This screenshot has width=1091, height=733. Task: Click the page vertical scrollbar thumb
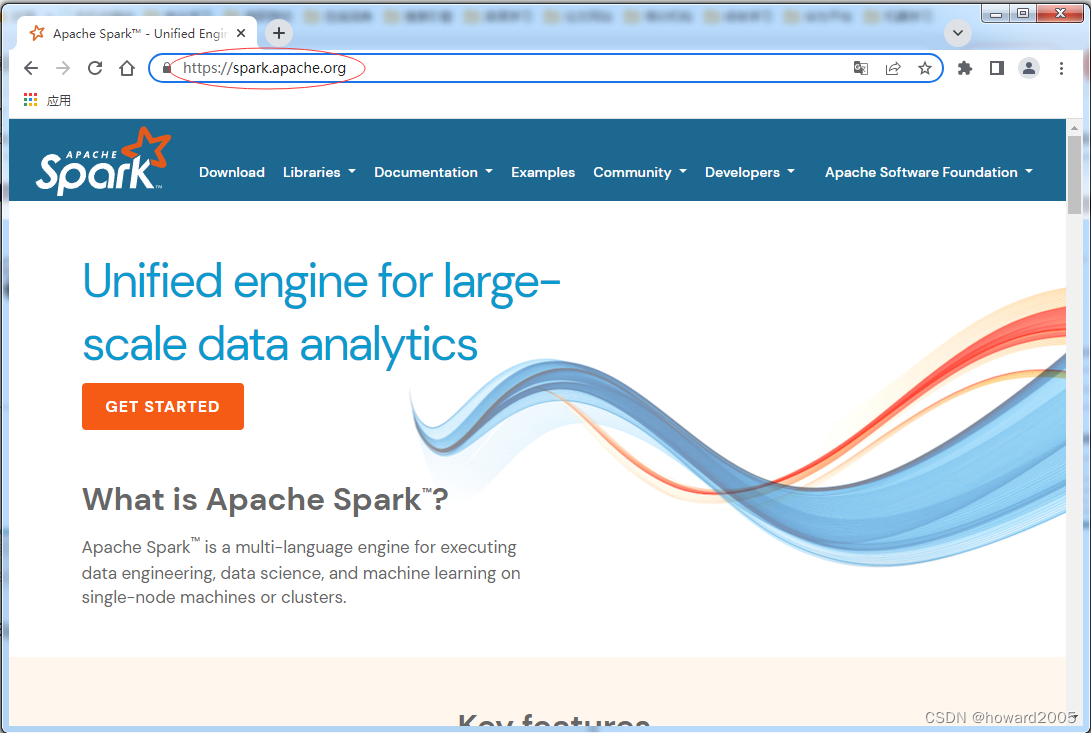click(x=1074, y=175)
